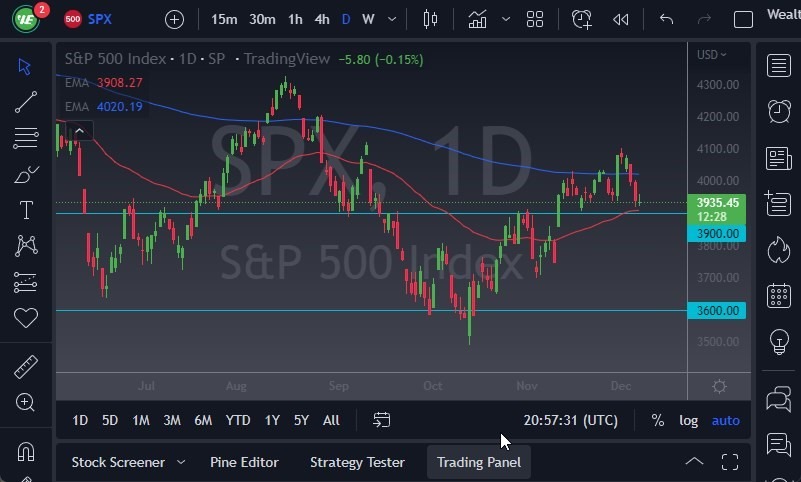Switch to the 4h timeframe
This screenshot has width=801, height=482.
point(322,19)
